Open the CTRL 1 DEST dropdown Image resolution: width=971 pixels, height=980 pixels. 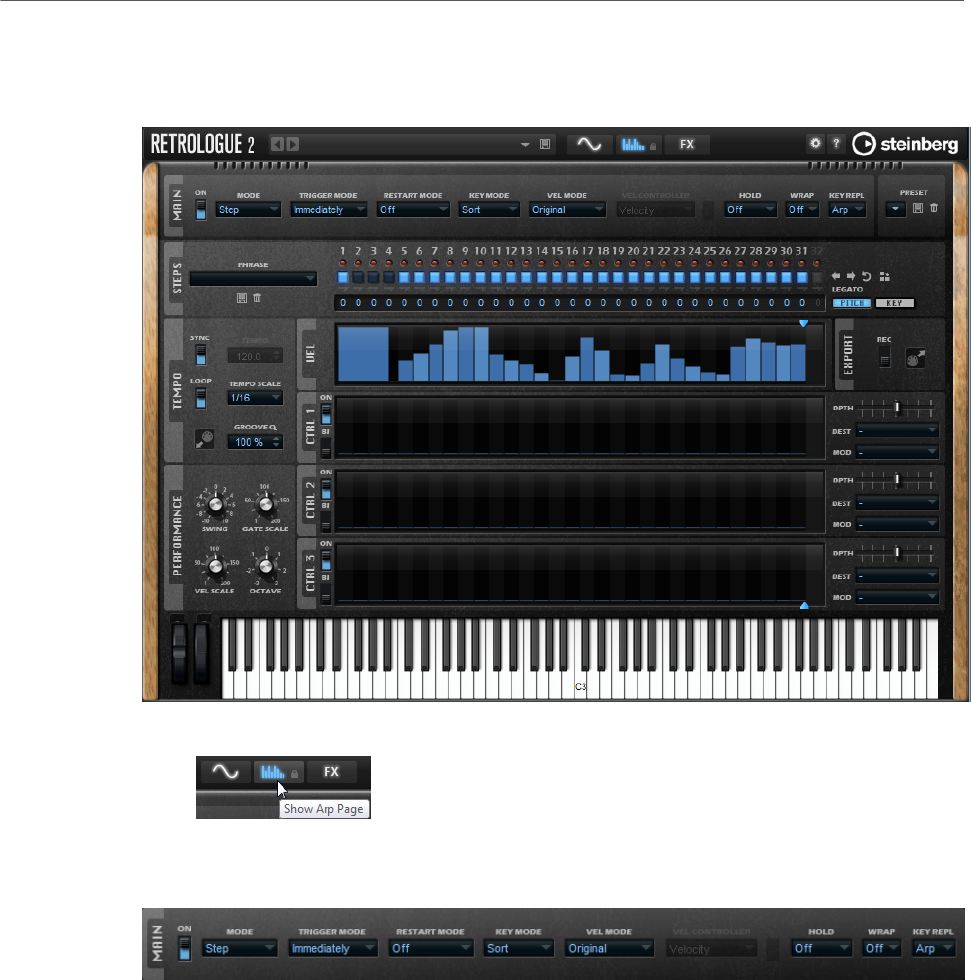click(x=897, y=431)
